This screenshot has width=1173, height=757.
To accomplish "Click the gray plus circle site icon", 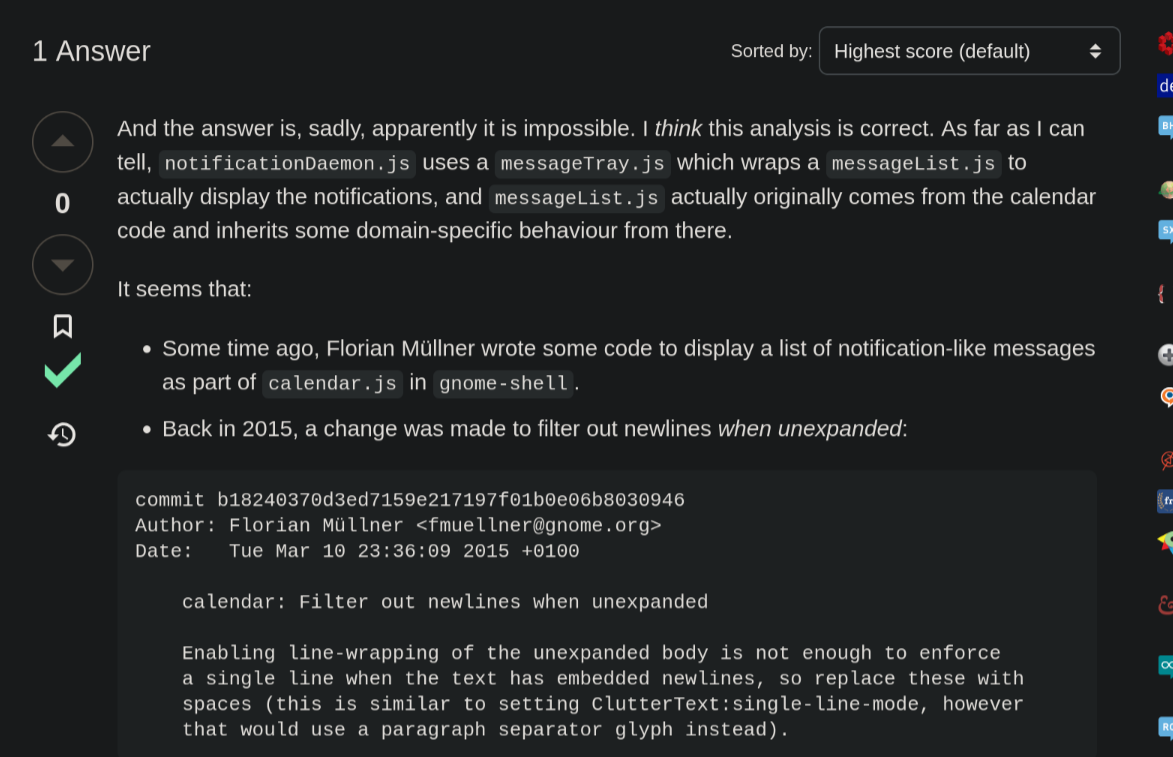I will click(x=1165, y=355).
